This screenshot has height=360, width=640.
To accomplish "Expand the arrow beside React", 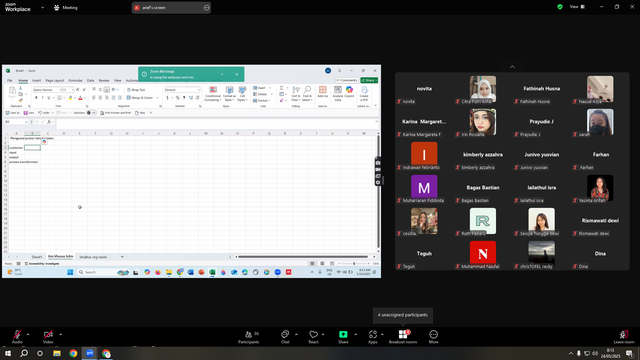I will click(x=323, y=334).
